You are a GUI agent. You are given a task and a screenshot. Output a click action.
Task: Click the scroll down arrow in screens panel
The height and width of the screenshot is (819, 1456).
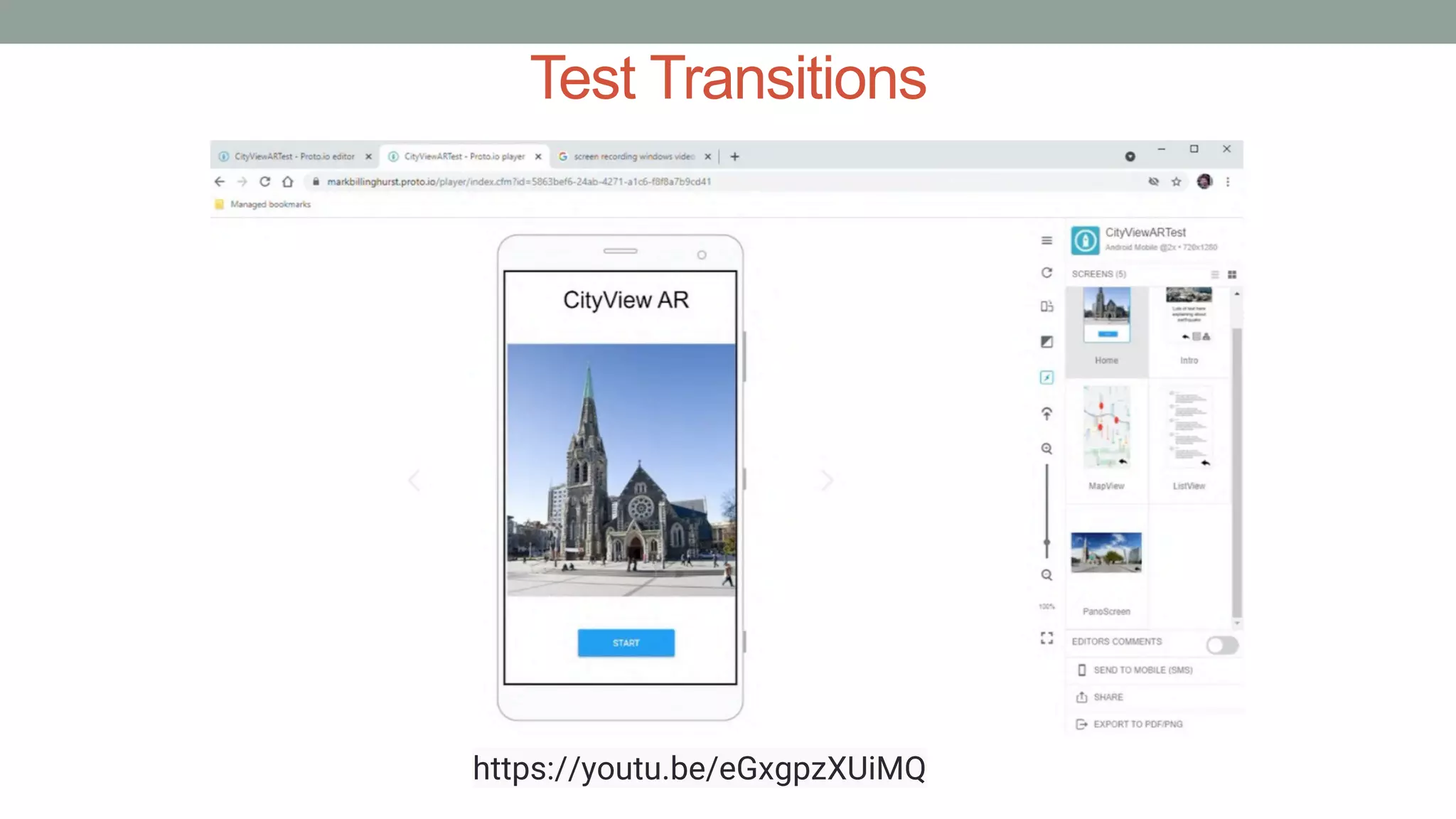coord(1237,623)
